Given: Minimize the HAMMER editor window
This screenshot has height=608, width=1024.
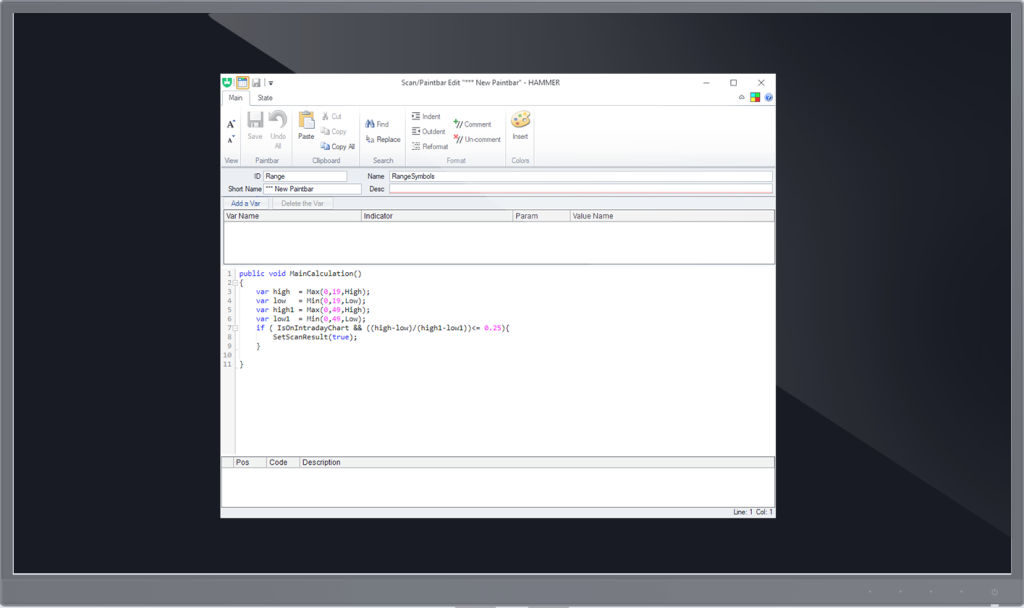Looking at the screenshot, I should [706, 83].
